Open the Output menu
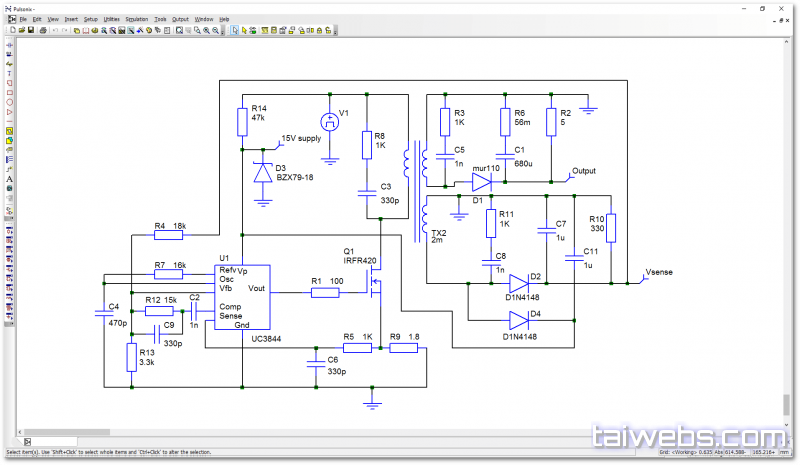 [180, 19]
